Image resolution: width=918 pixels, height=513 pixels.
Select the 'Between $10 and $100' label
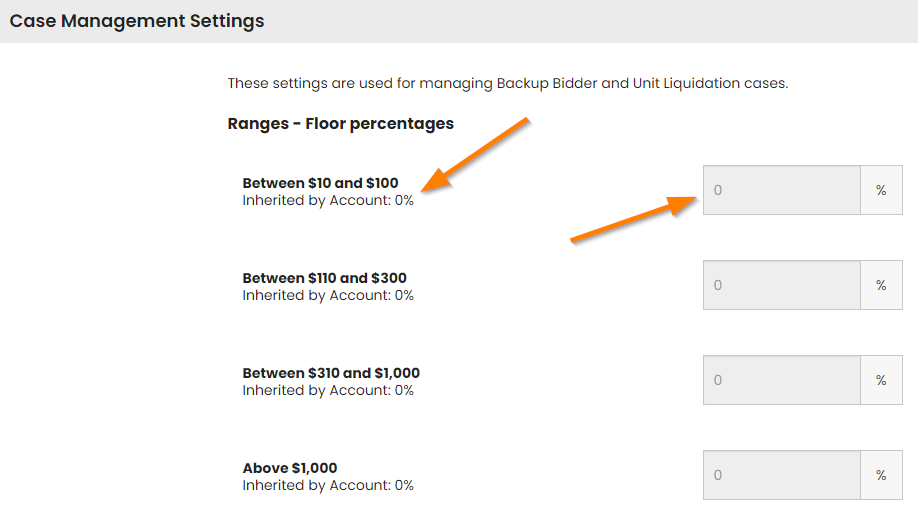point(320,183)
